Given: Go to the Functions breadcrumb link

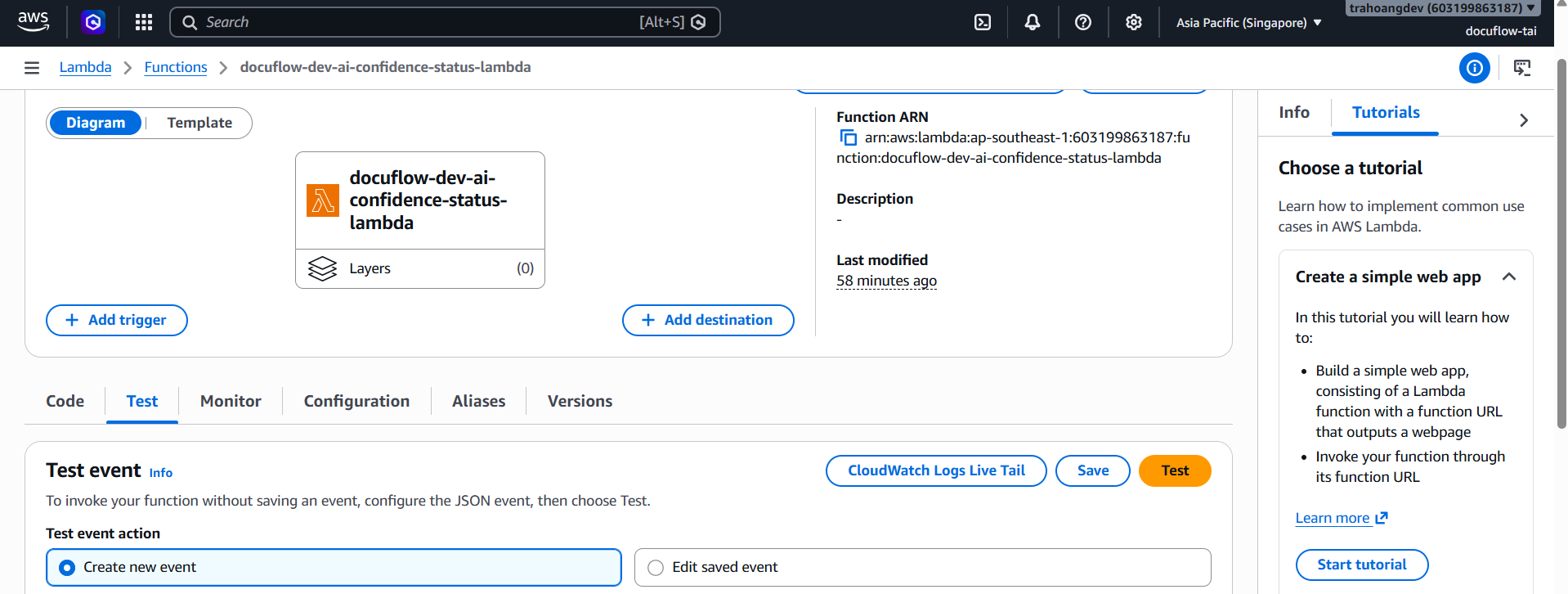Looking at the screenshot, I should (176, 68).
